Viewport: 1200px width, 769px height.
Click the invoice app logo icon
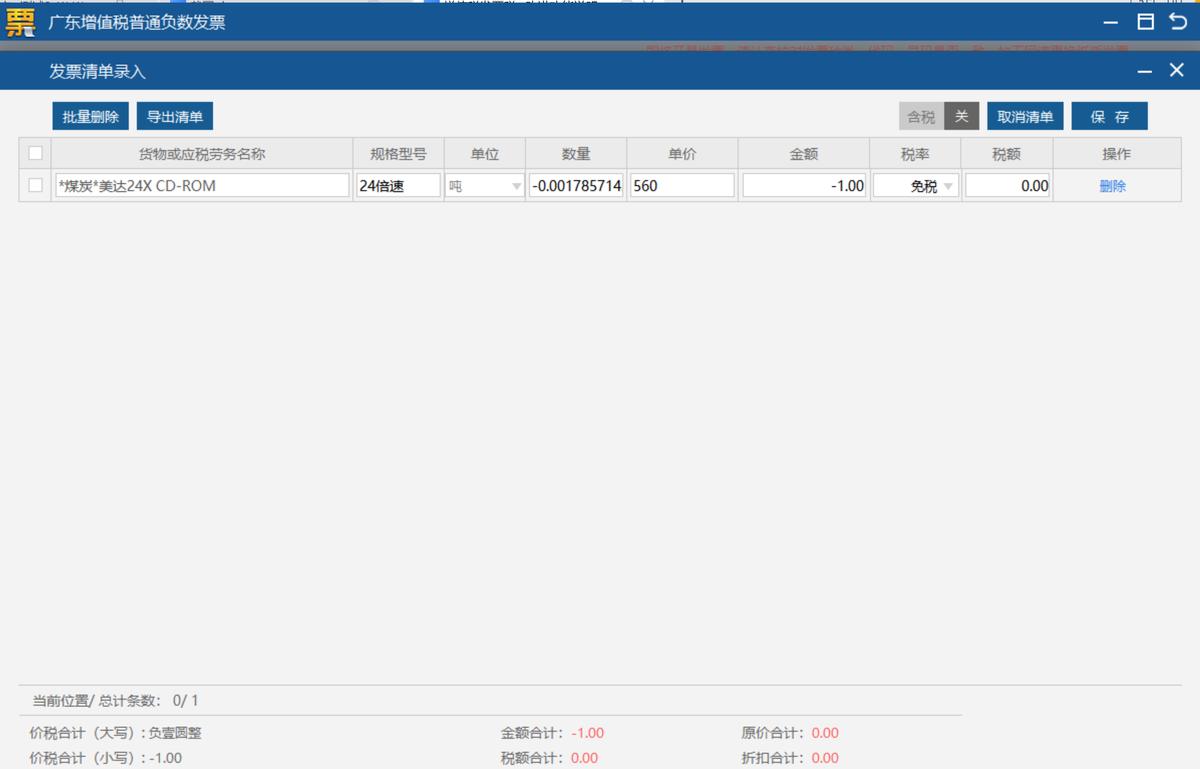click(x=20, y=20)
